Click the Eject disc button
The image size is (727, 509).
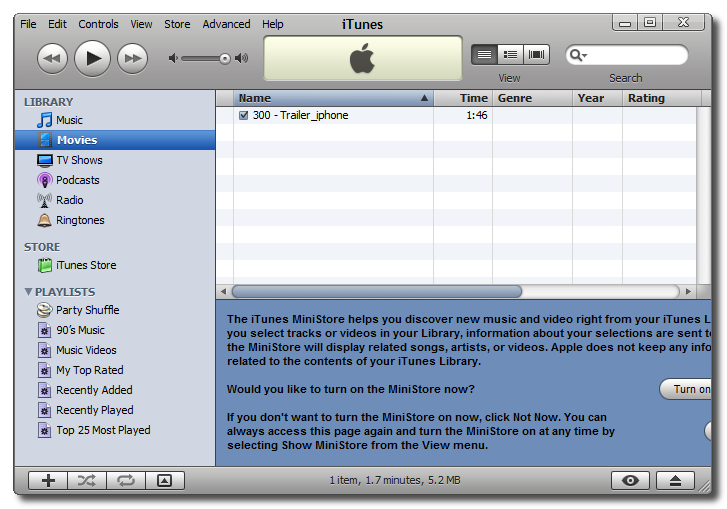(676, 480)
